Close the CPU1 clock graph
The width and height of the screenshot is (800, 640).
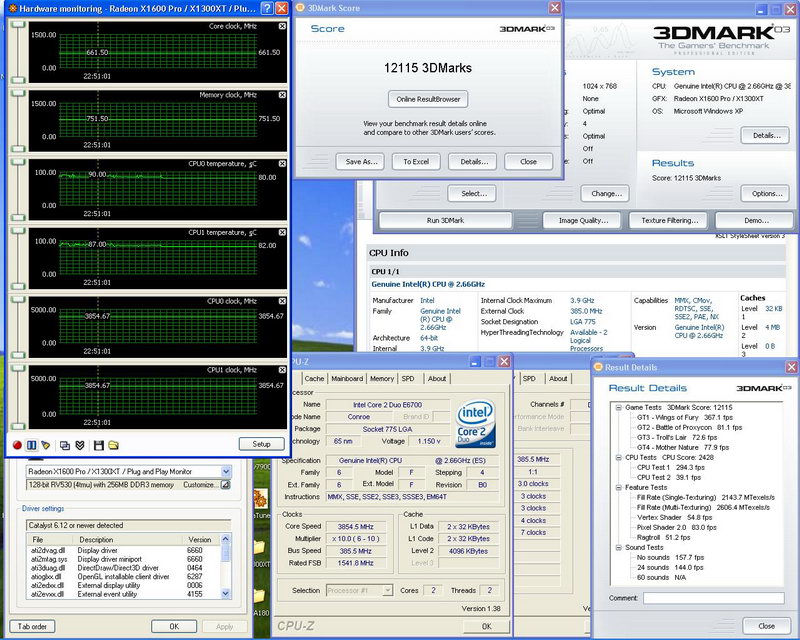[x=282, y=370]
